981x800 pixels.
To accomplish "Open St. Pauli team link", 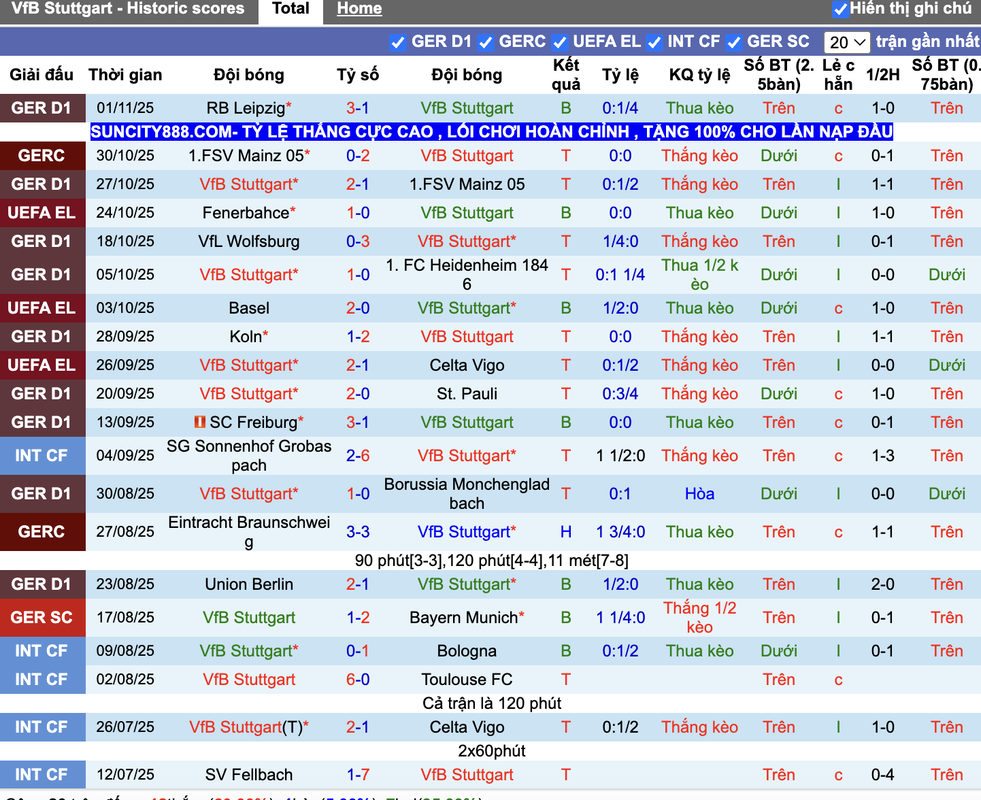I will pos(467,394).
